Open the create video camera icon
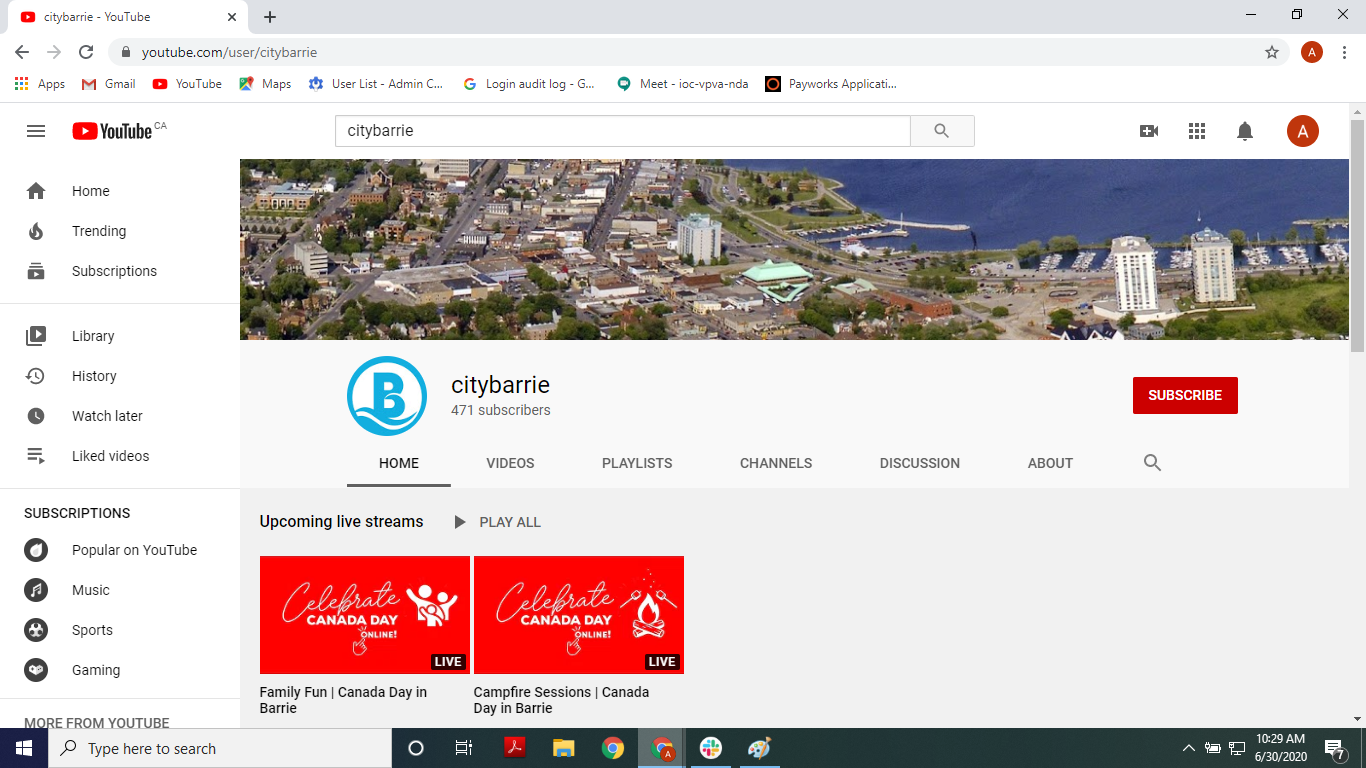The height and width of the screenshot is (768, 1366). coord(1149,131)
